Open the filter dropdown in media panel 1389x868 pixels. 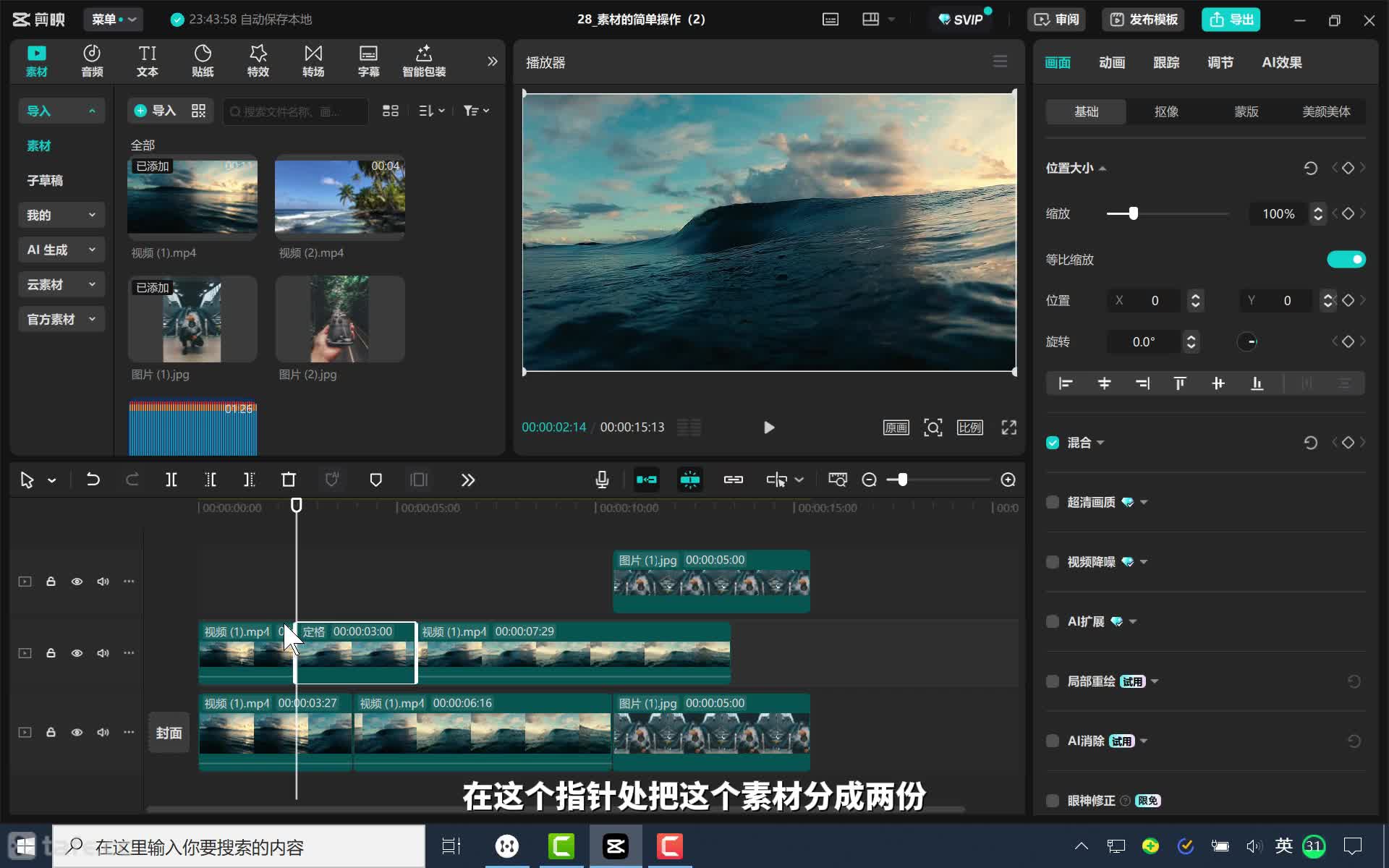click(476, 111)
